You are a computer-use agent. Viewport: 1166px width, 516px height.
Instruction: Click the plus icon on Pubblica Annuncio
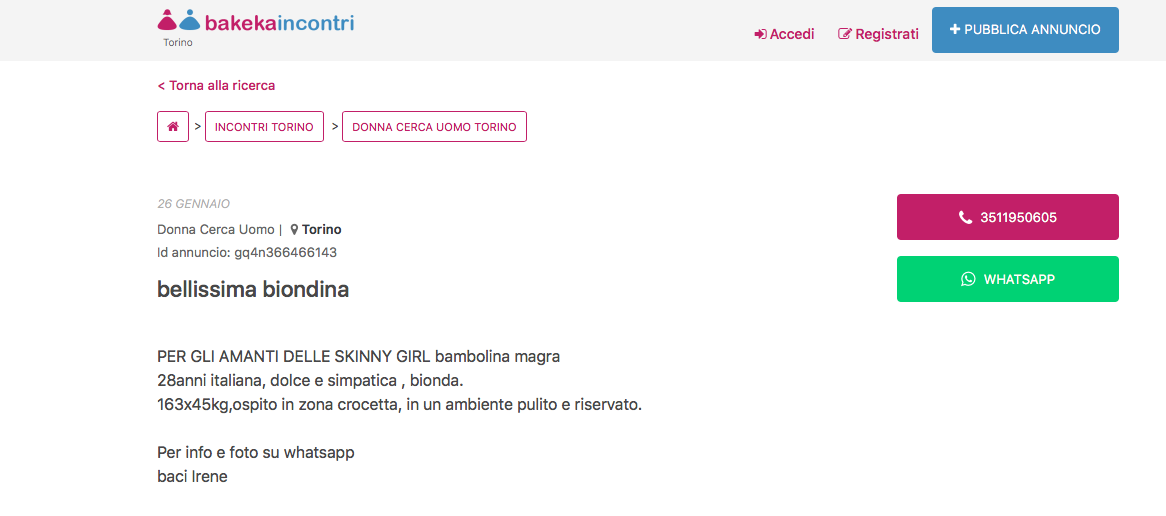(955, 30)
